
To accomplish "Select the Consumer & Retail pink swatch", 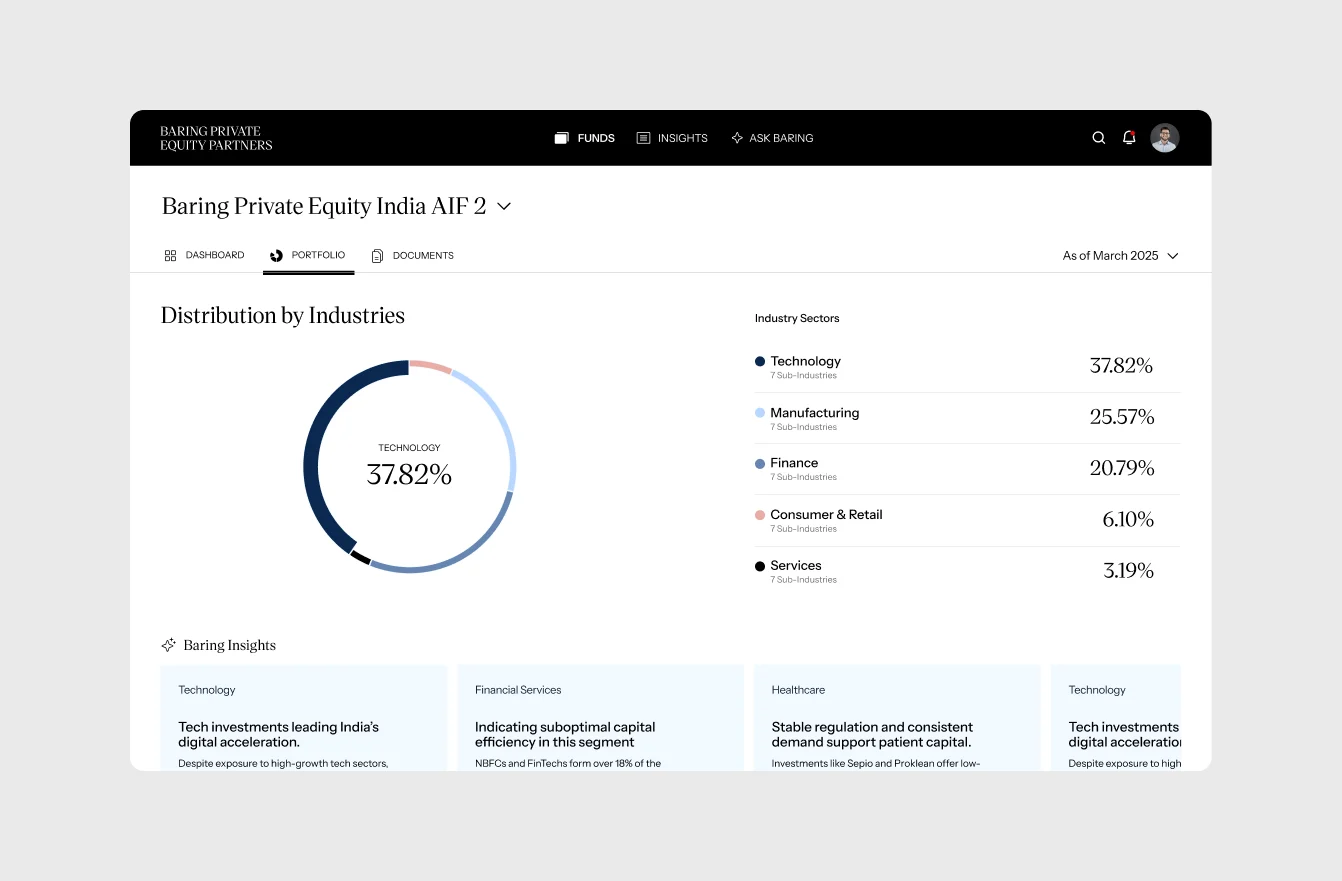I will click(760, 515).
